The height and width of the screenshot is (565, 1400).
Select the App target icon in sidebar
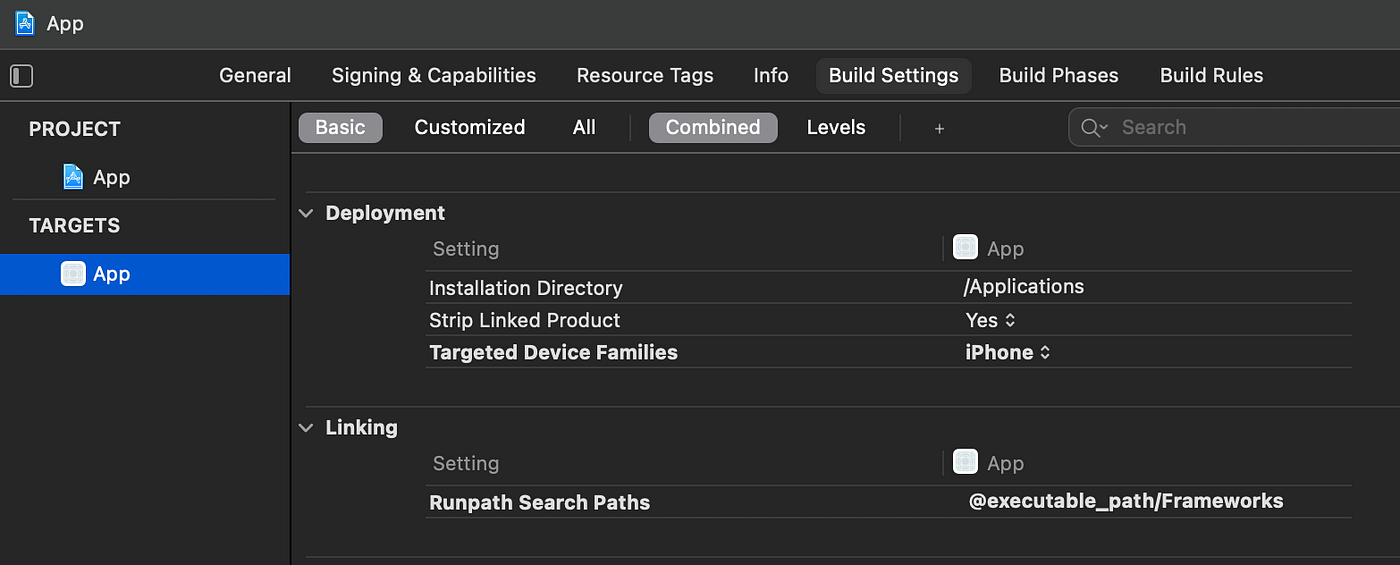73,274
